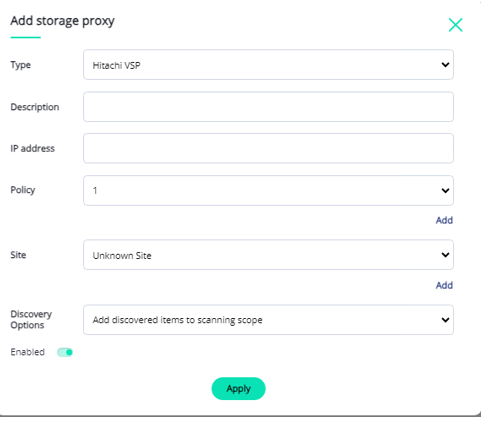
Task: Open the 'Add discovered items to scanning scope' dropdown
Action: 268,320
